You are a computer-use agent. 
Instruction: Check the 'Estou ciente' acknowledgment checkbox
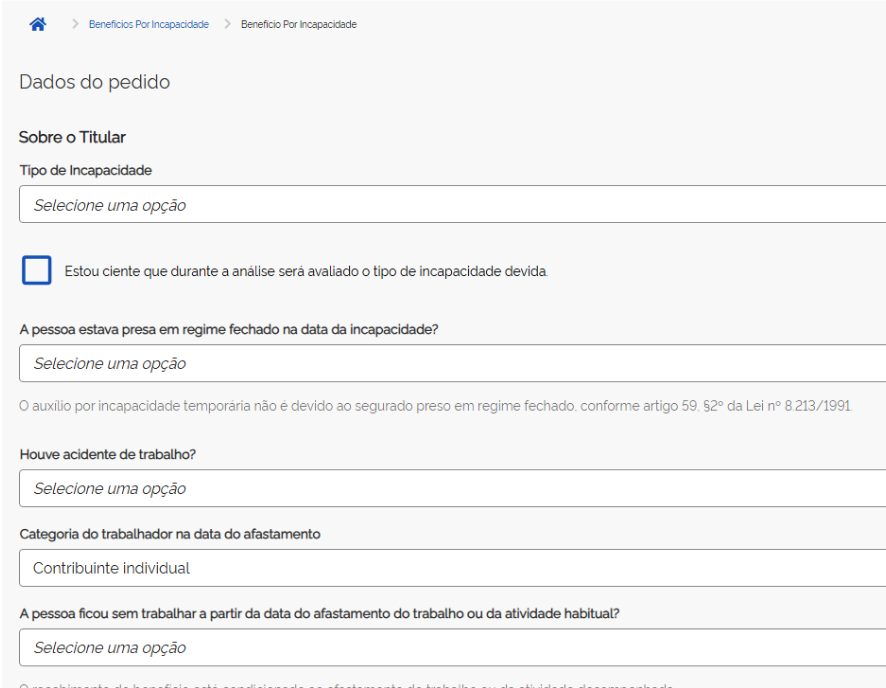point(36,271)
